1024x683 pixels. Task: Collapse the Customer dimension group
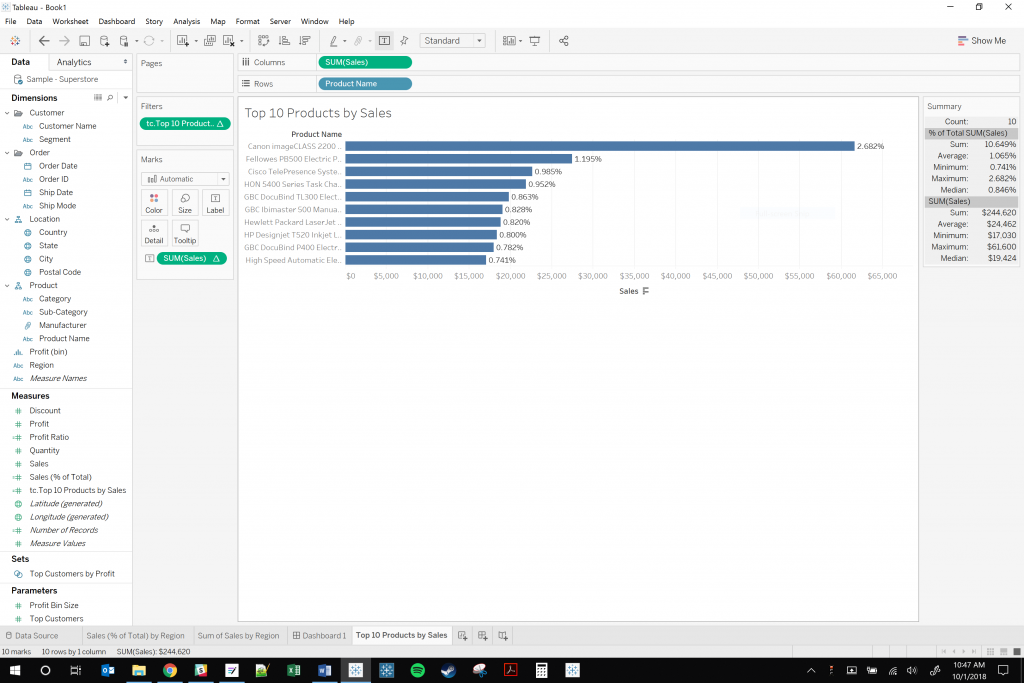coord(8,112)
